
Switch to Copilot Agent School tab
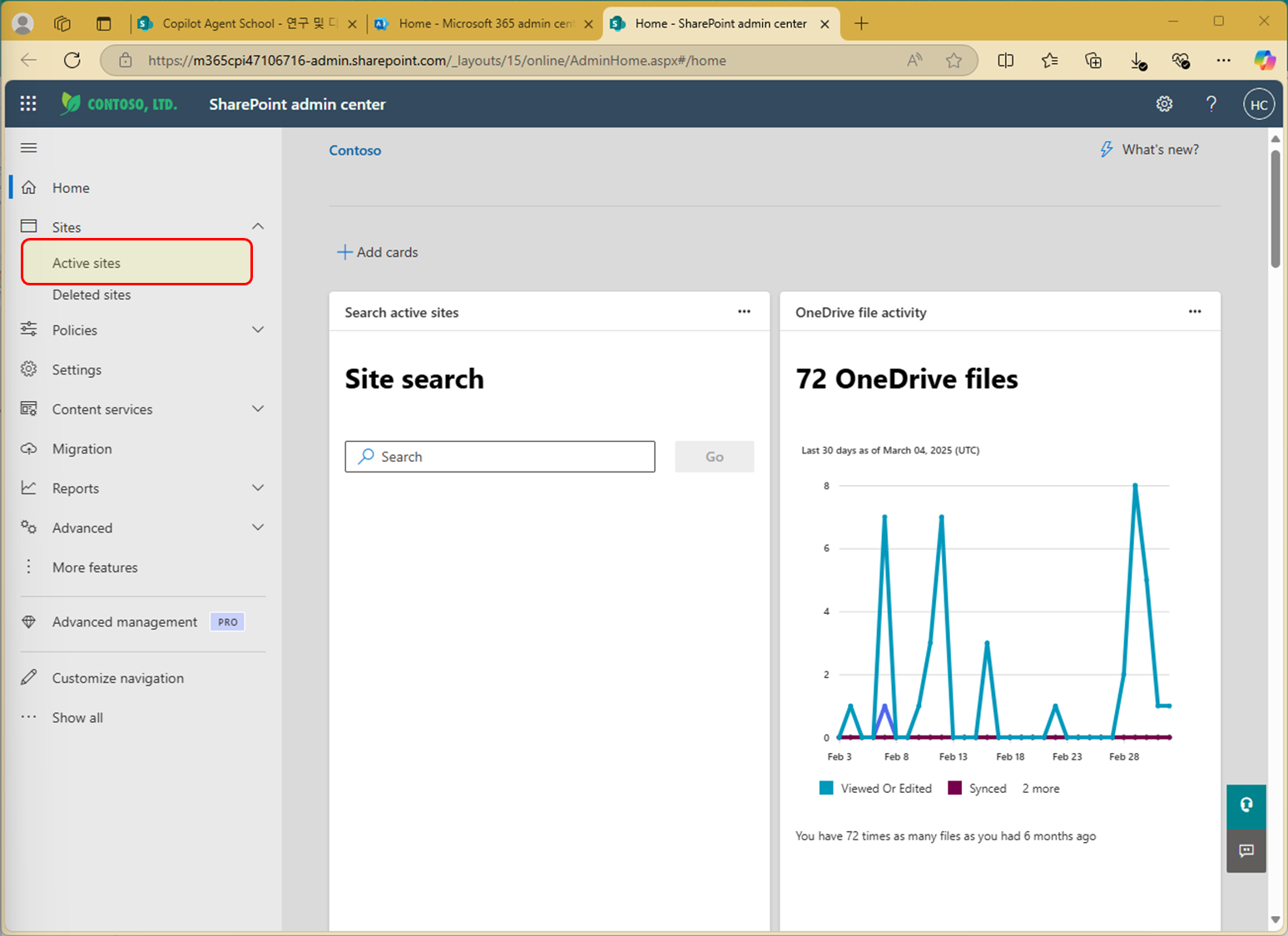pyautogui.click(x=246, y=23)
